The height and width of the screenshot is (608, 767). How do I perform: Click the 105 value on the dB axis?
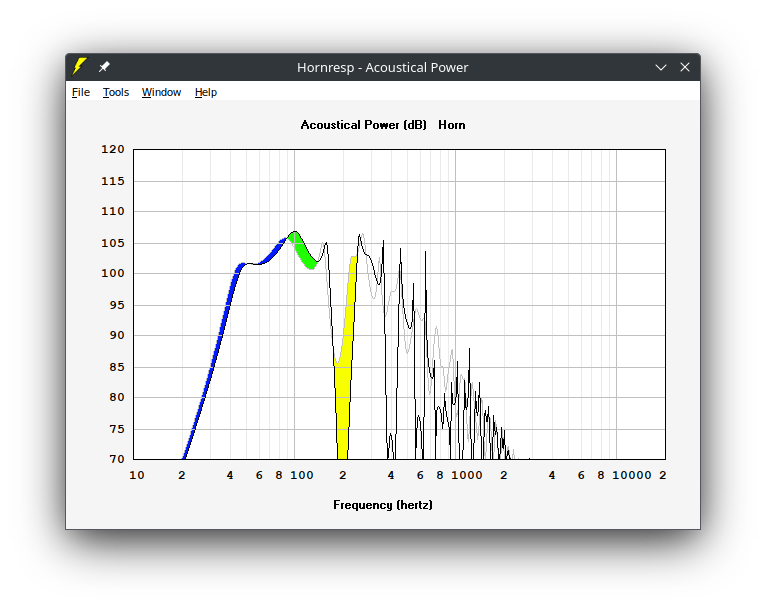[x=113, y=243]
